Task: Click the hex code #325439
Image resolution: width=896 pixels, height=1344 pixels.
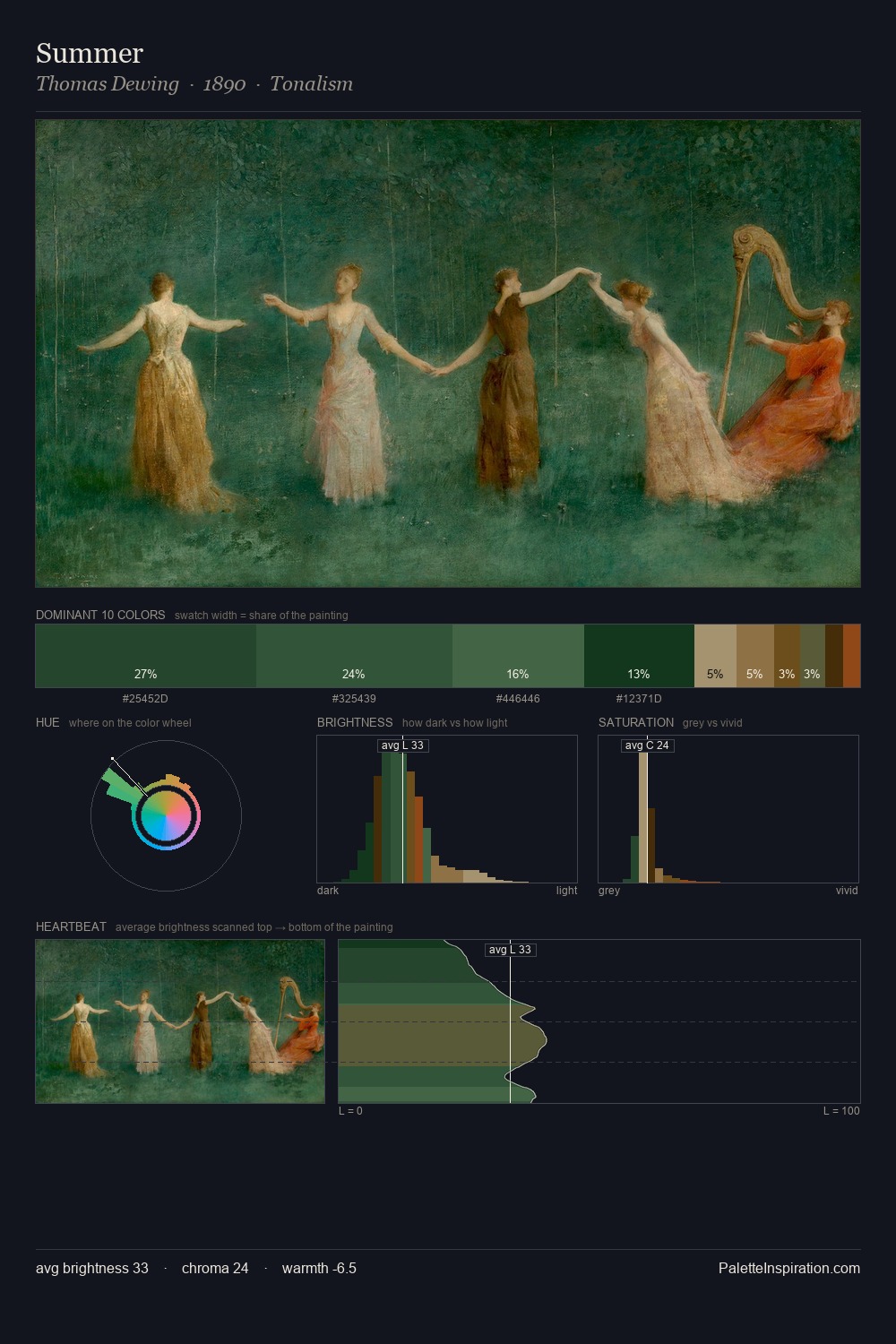Action: pos(354,699)
